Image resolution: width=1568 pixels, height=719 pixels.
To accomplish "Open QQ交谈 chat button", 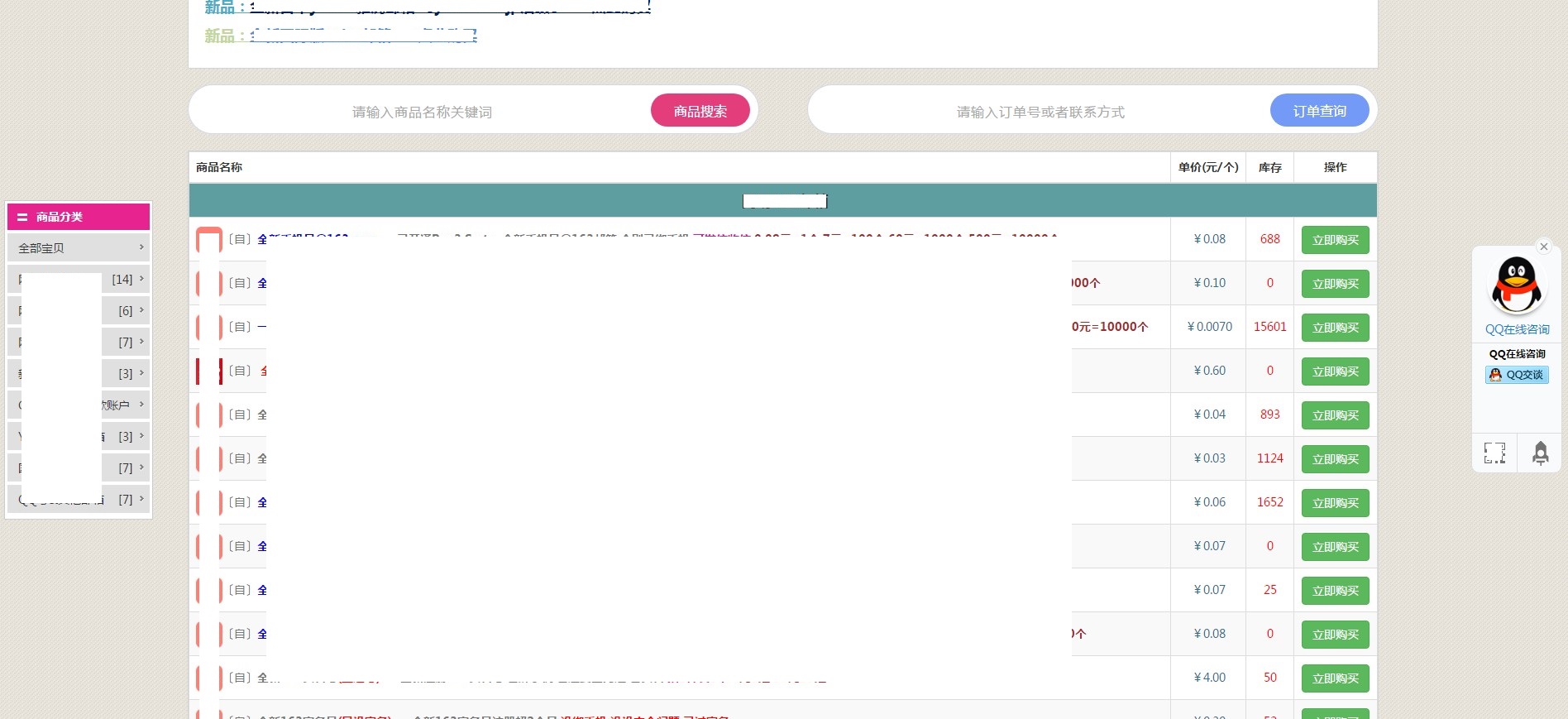I will (1517, 375).
